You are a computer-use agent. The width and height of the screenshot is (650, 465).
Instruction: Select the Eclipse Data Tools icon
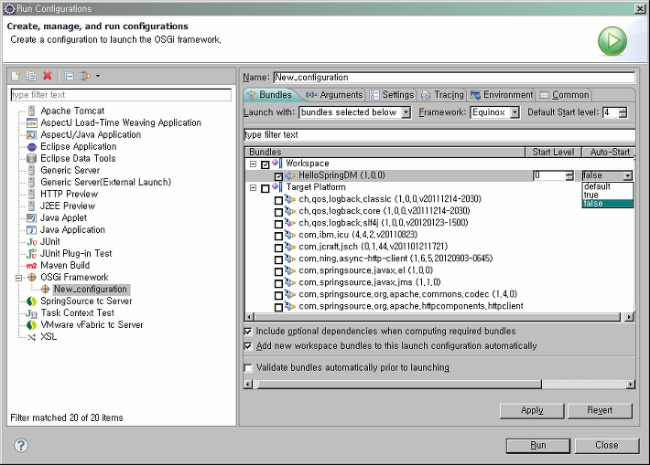(32, 158)
